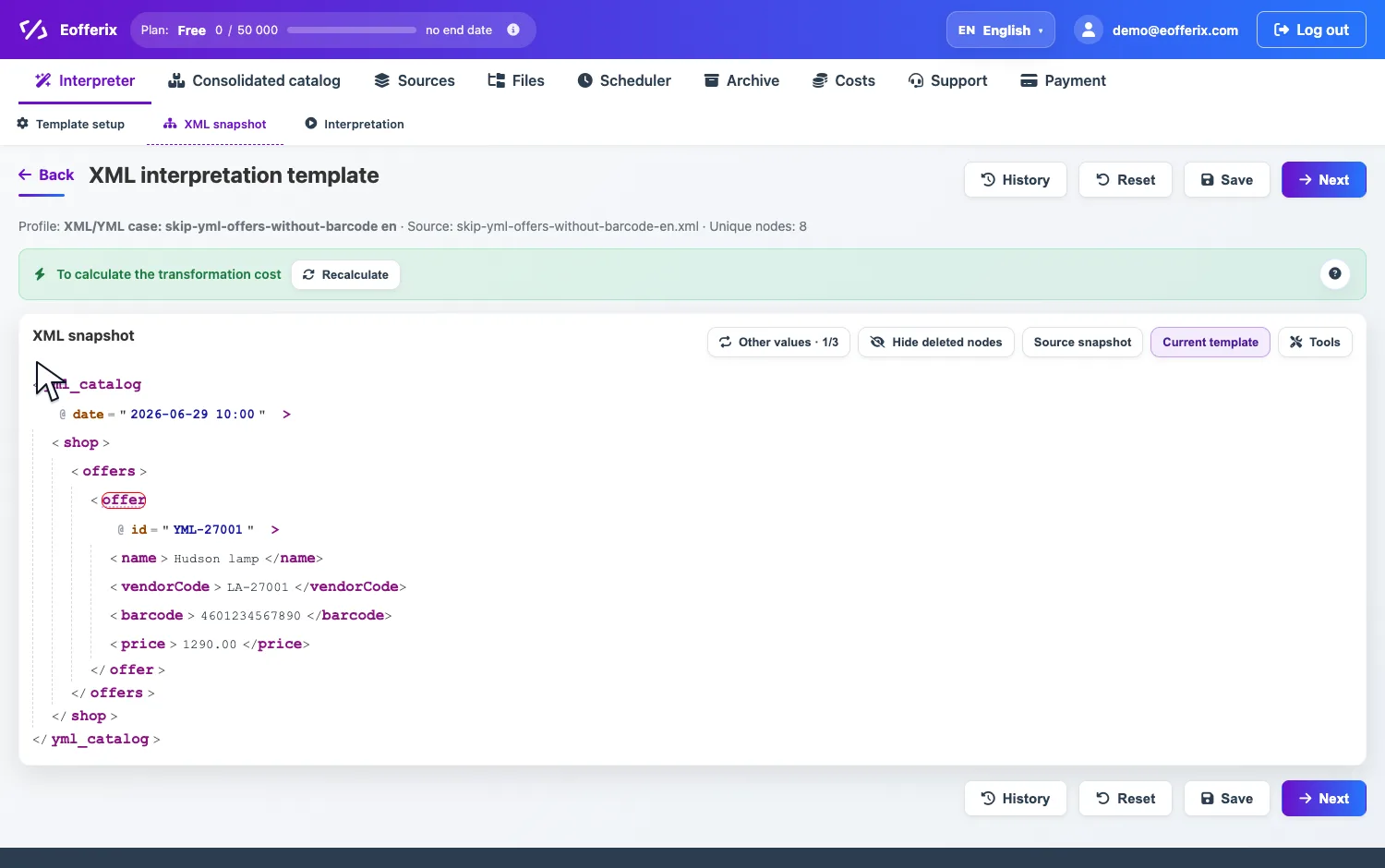The image size is (1385, 868).
Task: Click the bottom History button
Action: click(1016, 799)
